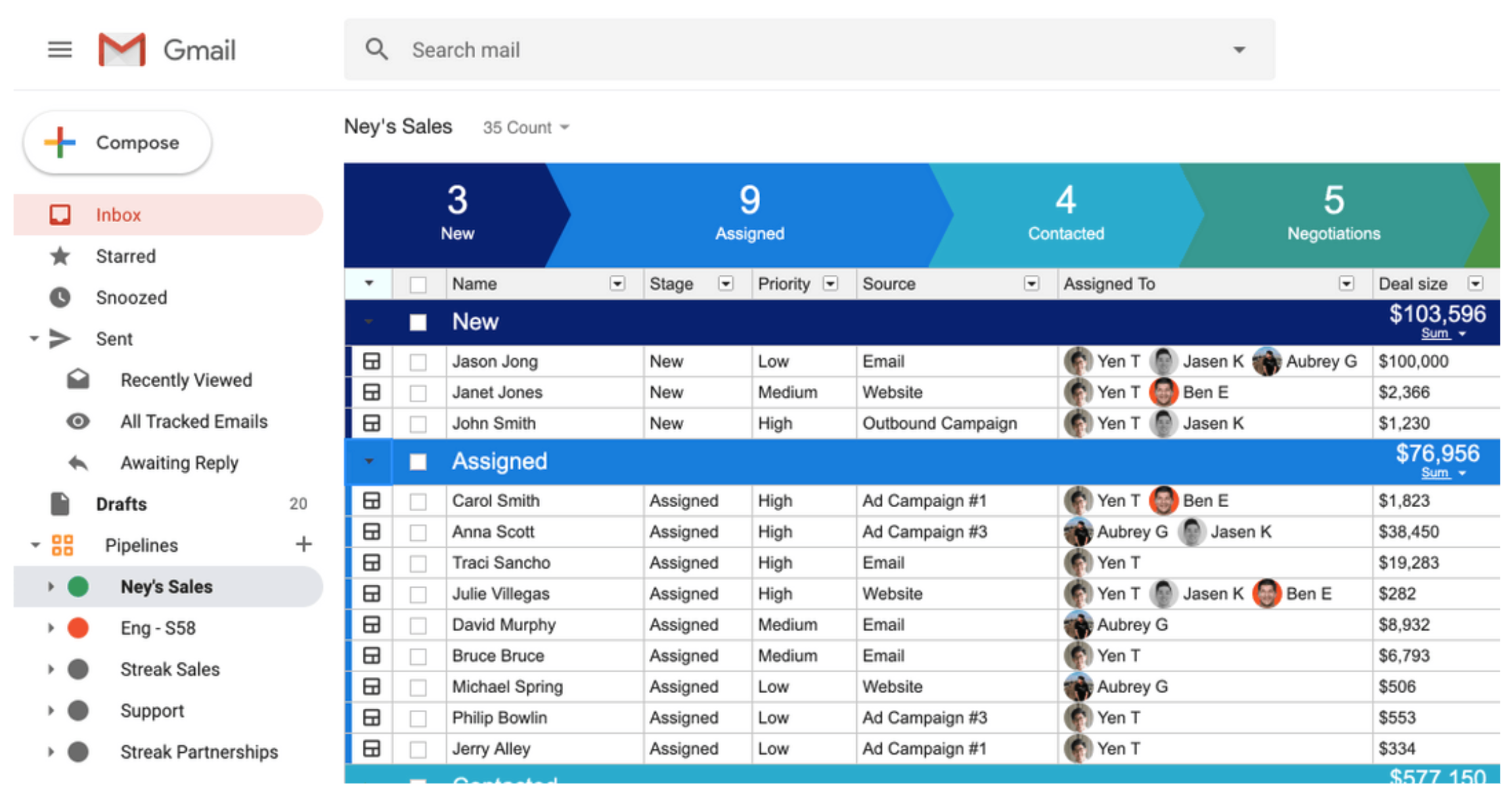Viewport: 1512px width, 792px height.
Task: Open the Priority column filter dropdown
Action: click(x=830, y=284)
